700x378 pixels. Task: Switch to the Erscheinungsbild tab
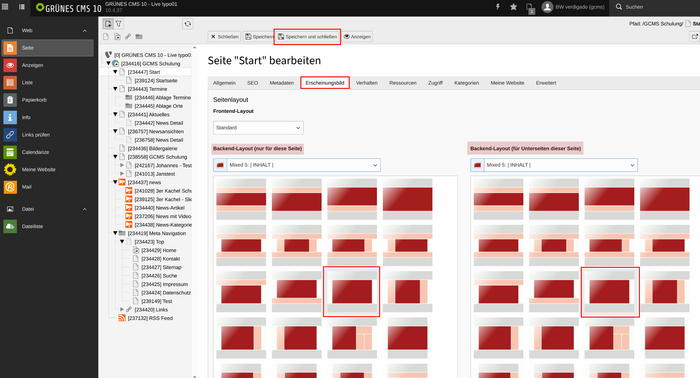[325, 83]
